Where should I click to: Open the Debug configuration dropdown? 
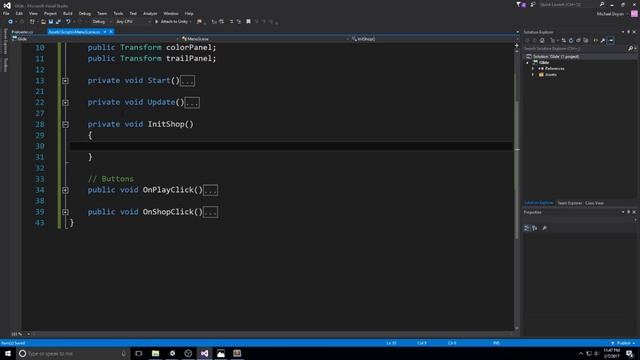pos(101,22)
